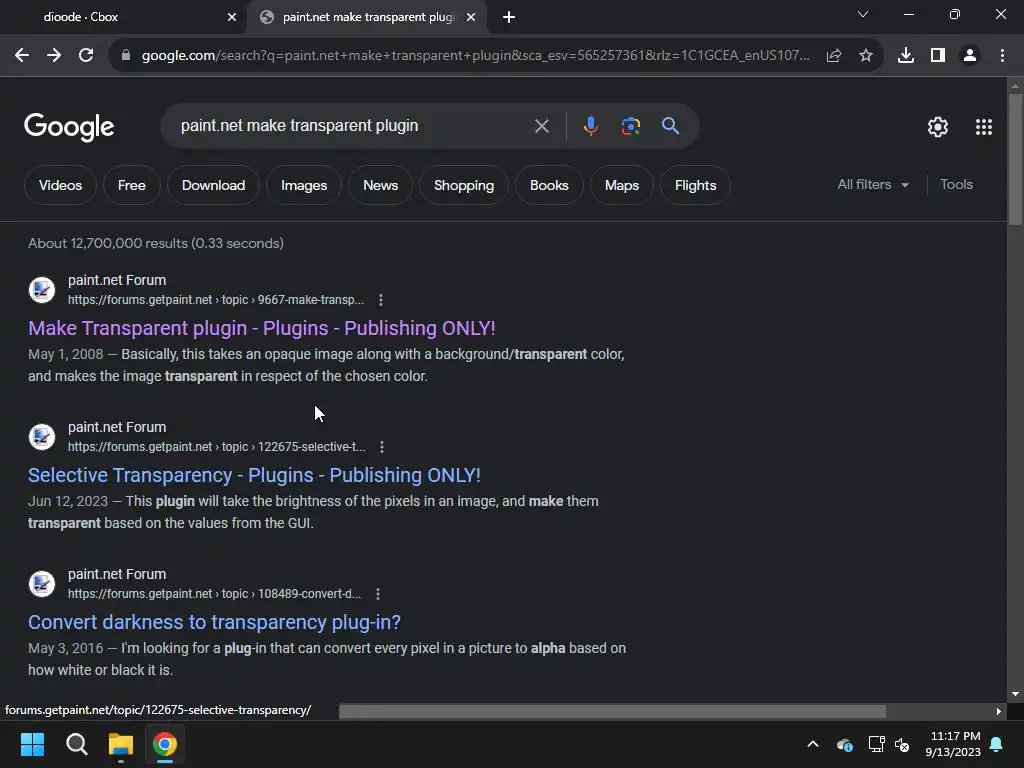The height and width of the screenshot is (768, 1024).
Task: Expand the All filters dropdown
Action: (873, 185)
